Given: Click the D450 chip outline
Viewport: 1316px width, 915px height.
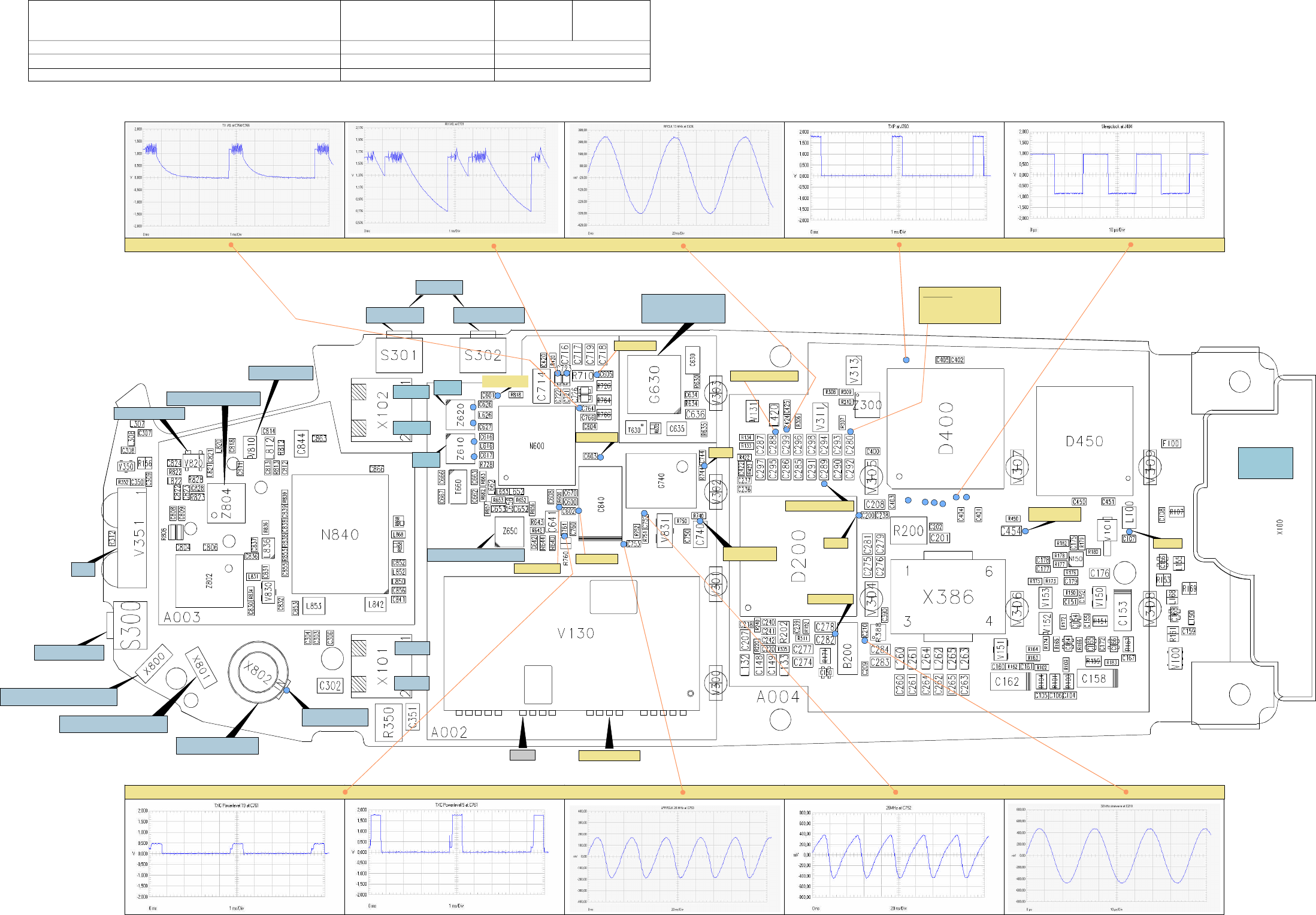Looking at the screenshot, I should pos(1084,441).
